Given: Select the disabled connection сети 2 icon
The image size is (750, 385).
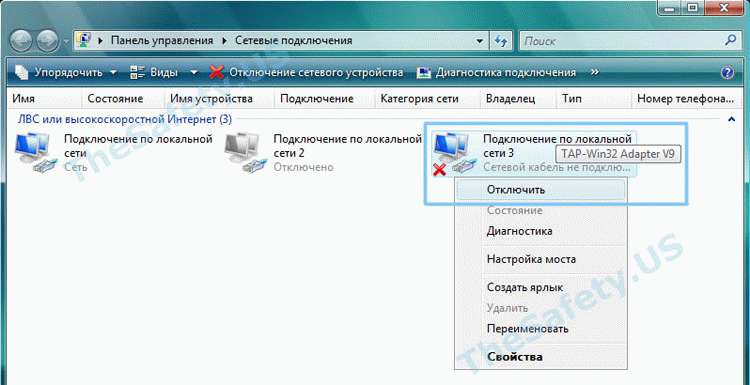Looking at the screenshot, I should pos(242,153).
